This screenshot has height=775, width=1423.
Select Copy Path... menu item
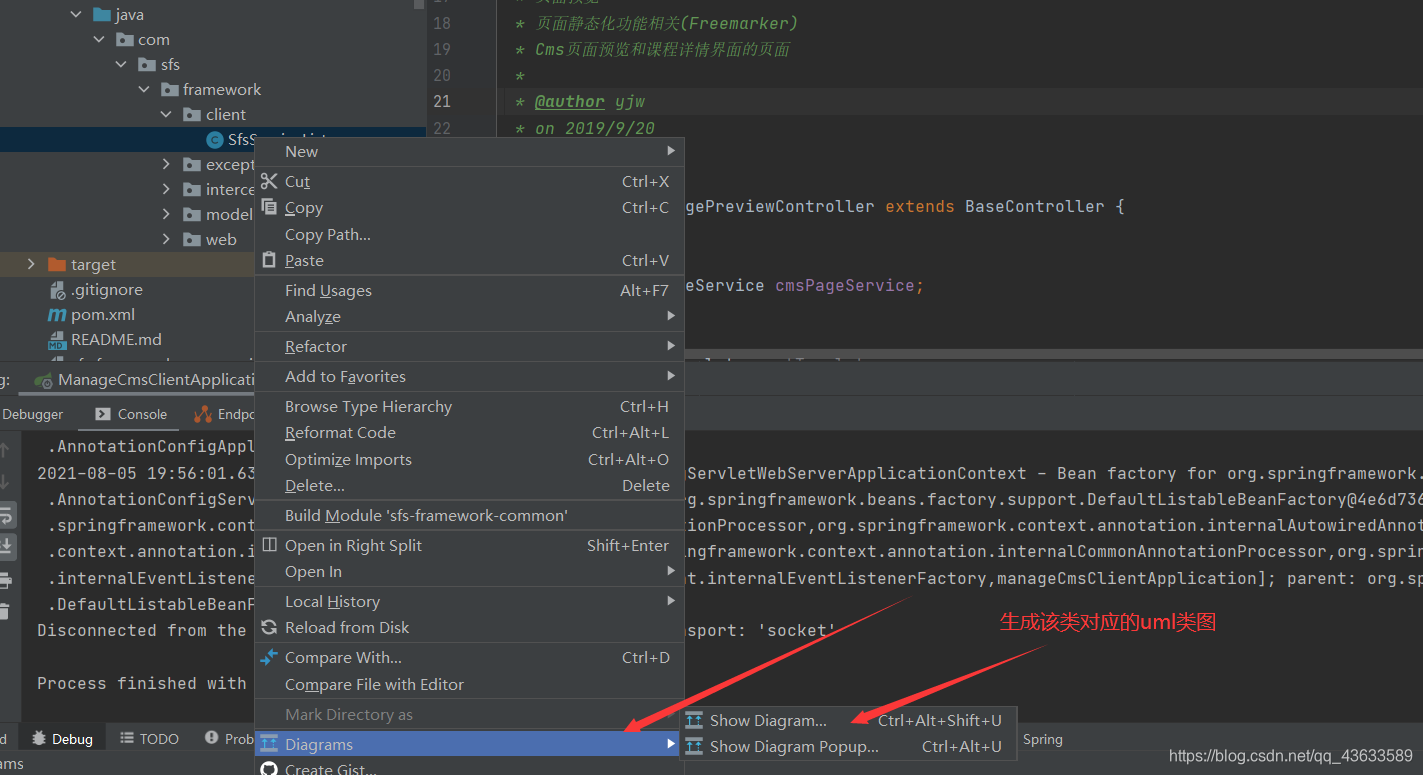469,235
